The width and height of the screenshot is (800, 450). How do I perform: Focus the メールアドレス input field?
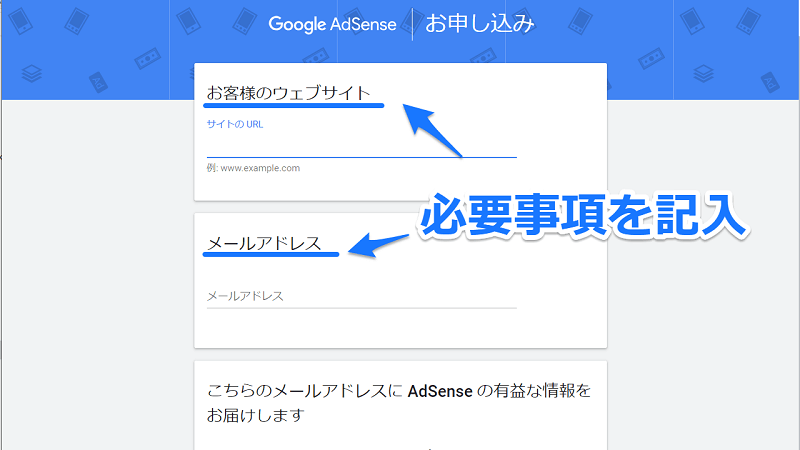361,296
